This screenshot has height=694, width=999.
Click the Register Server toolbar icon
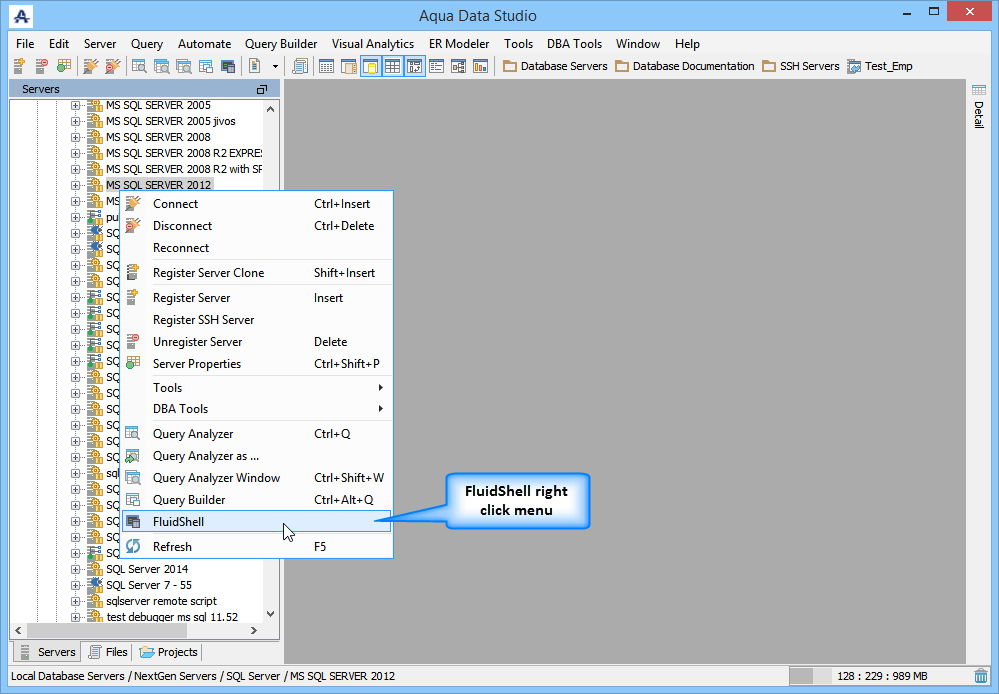20,66
